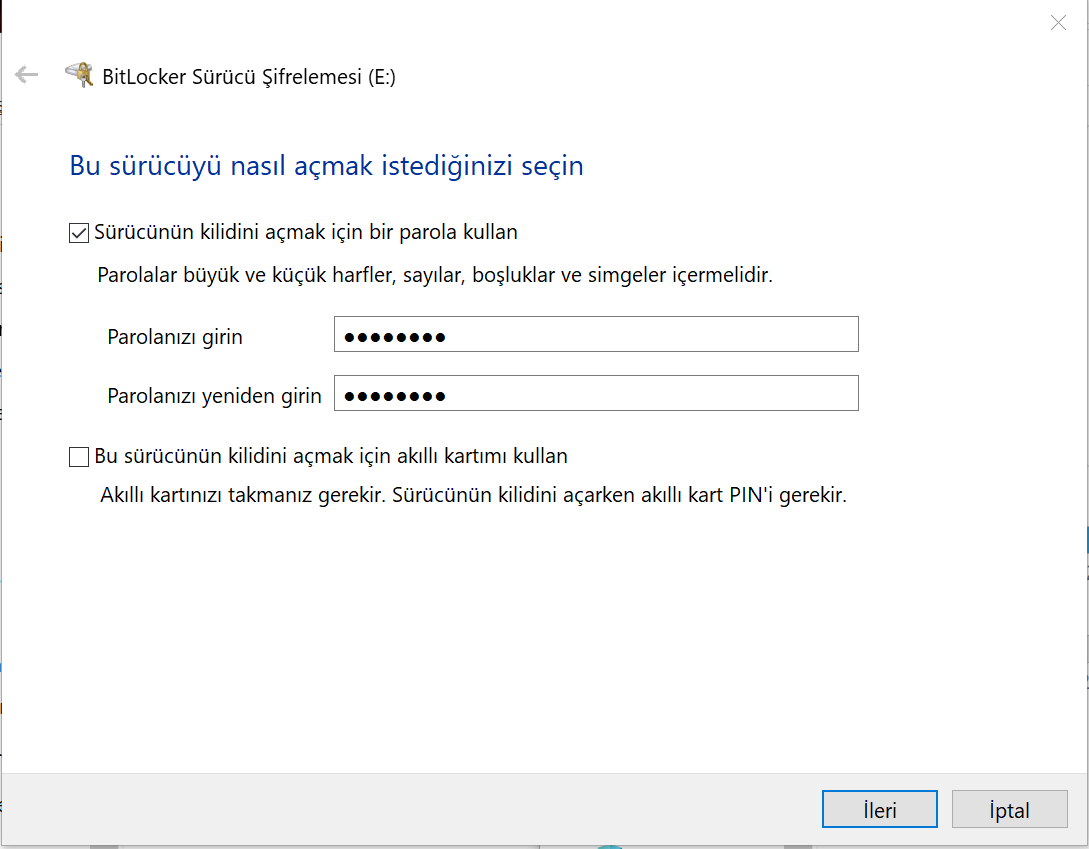
Task: Click the password requirements hint text
Action: pyautogui.click(x=434, y=275)
